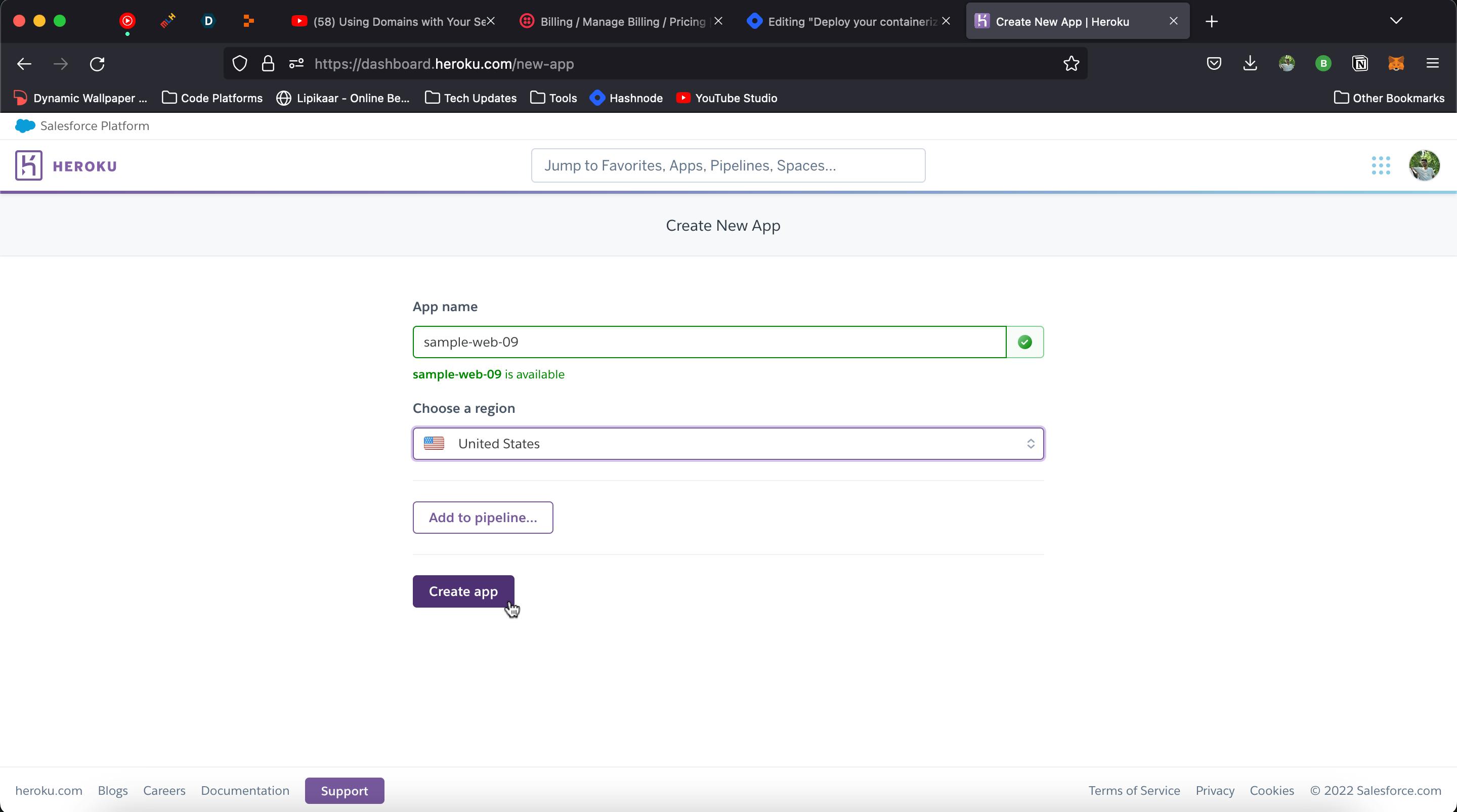The height and width of the screenshot is (812, 1457).
Task: Open the pinned tab with hammer icon
Action: pos(168,21)
